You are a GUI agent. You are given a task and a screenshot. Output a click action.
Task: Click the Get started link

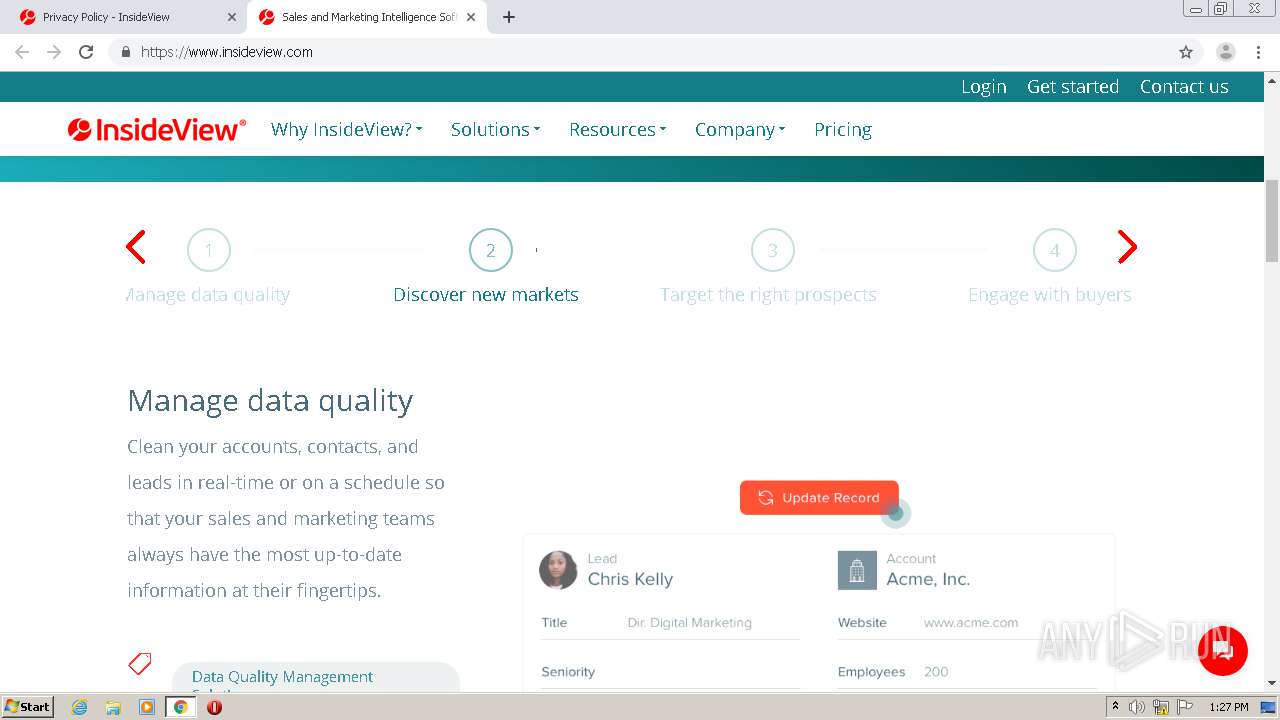click(1073, 87)
